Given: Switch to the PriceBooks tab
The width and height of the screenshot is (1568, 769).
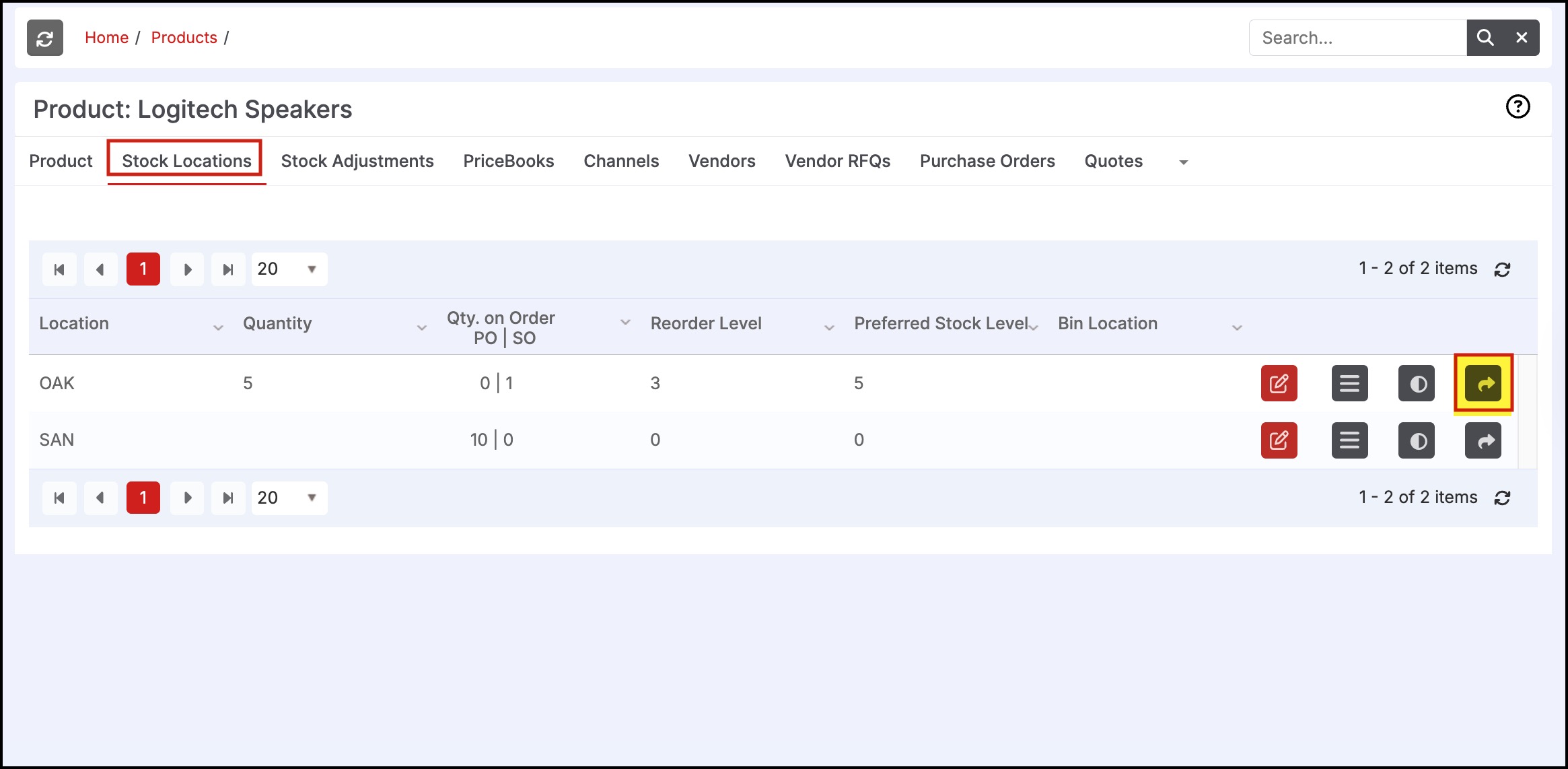Looking at the screenshot, I should (x=509, y=162).
